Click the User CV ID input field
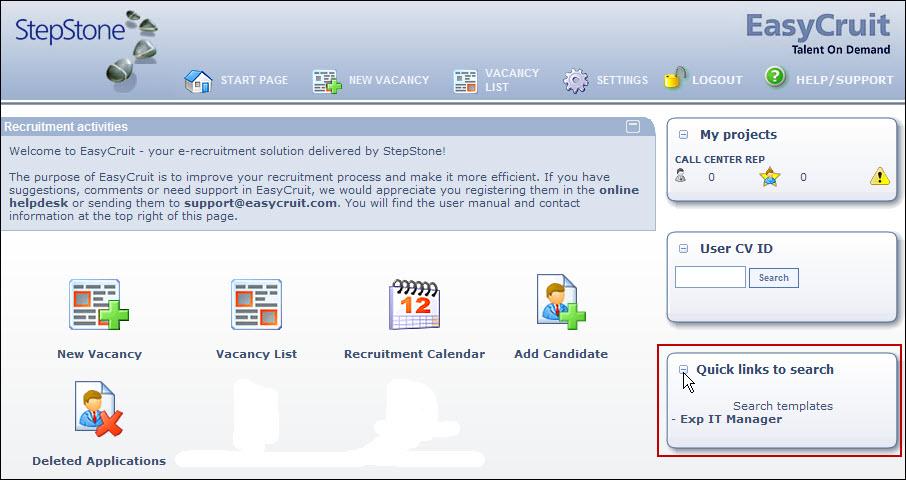This screenshot has height=480, width=906. coord(710,277)
